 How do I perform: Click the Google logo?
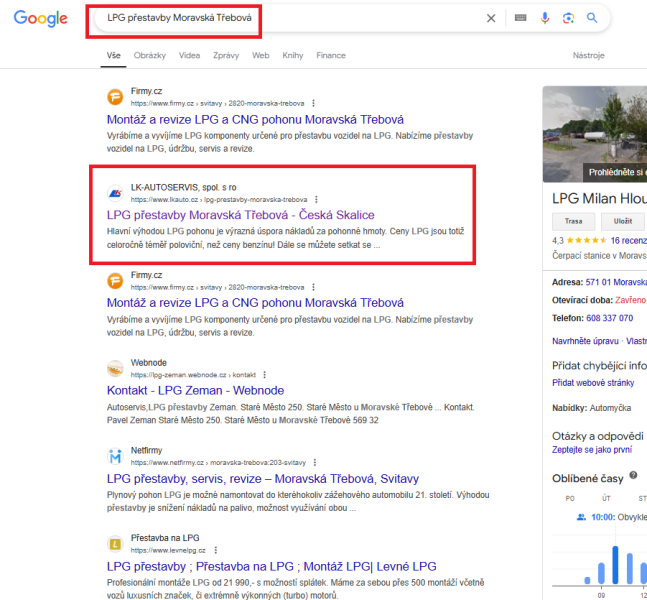pyautogui.click(x=40, y=18)
